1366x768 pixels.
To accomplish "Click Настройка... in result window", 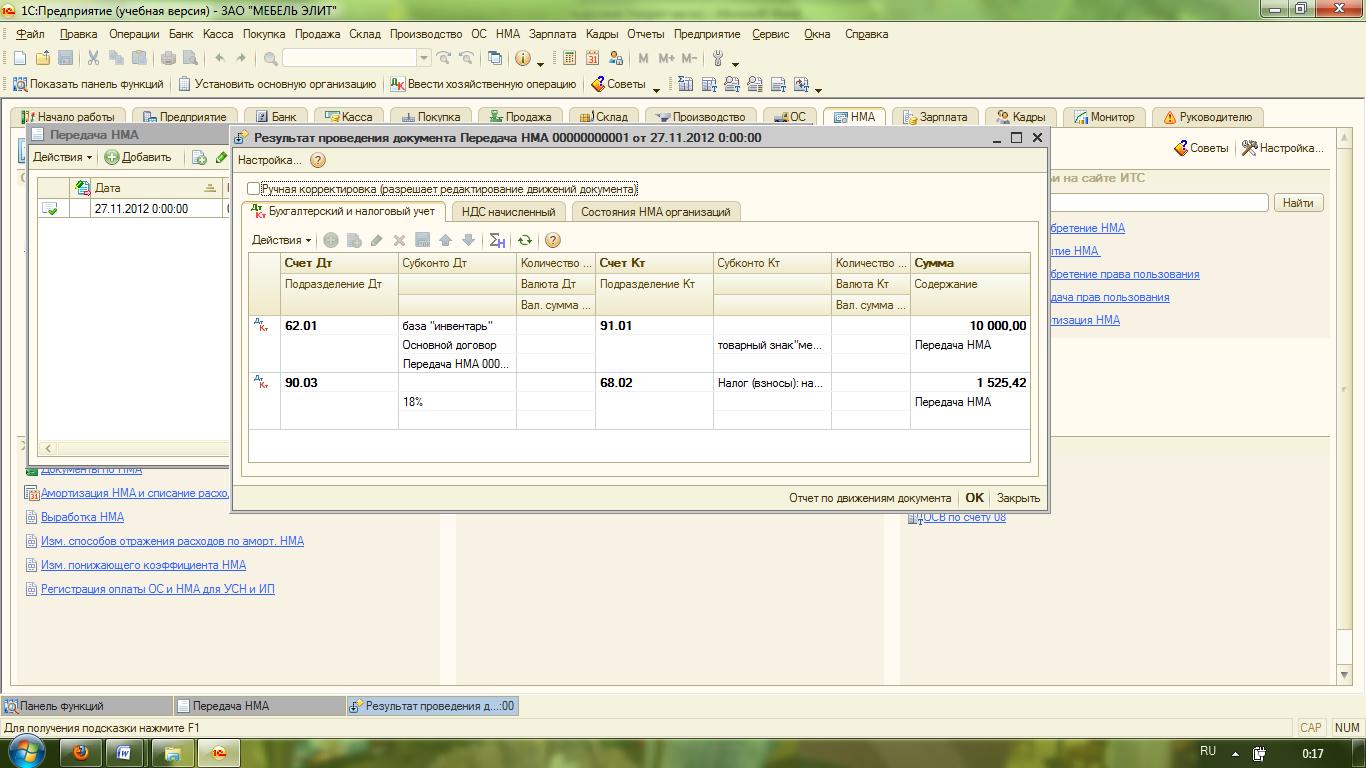I will pyautogui.click(x=269, y=160).
